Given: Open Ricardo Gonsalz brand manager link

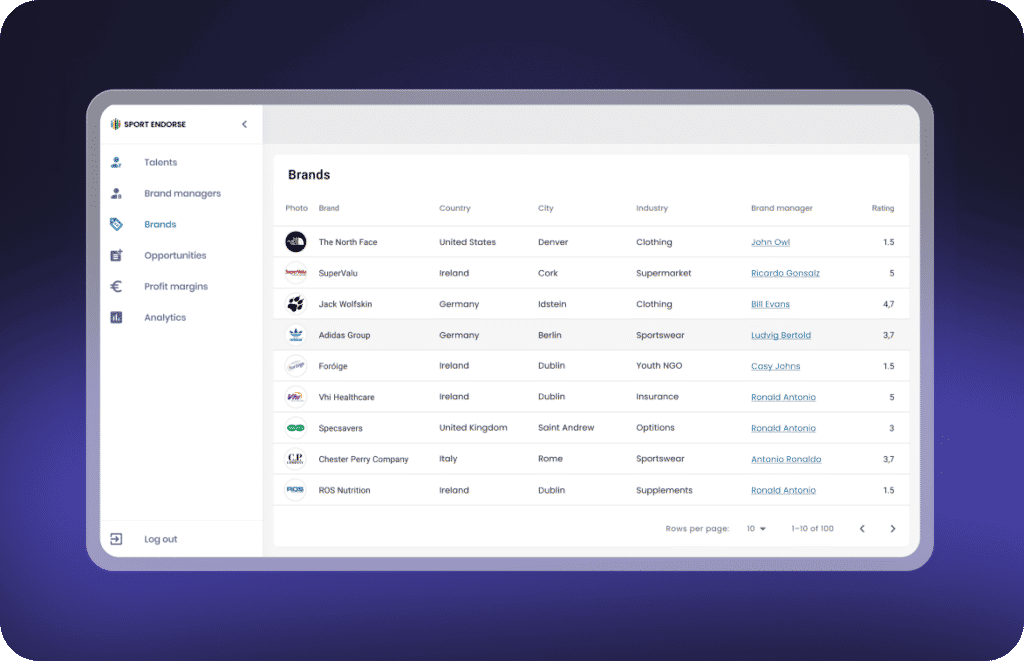Looking at the screenshot, I should tap(785, 273).
